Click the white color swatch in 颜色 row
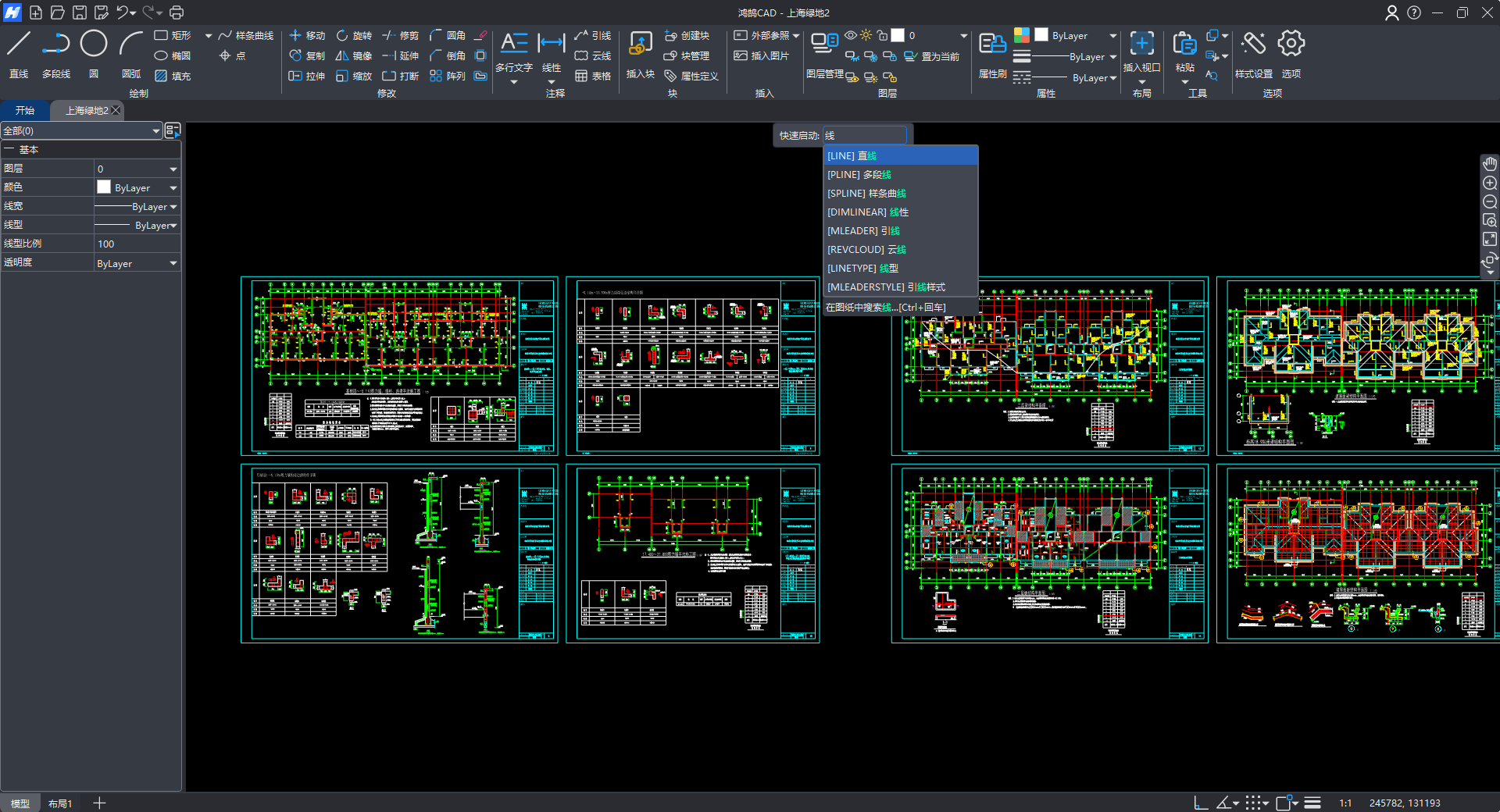 coord(104,187)
